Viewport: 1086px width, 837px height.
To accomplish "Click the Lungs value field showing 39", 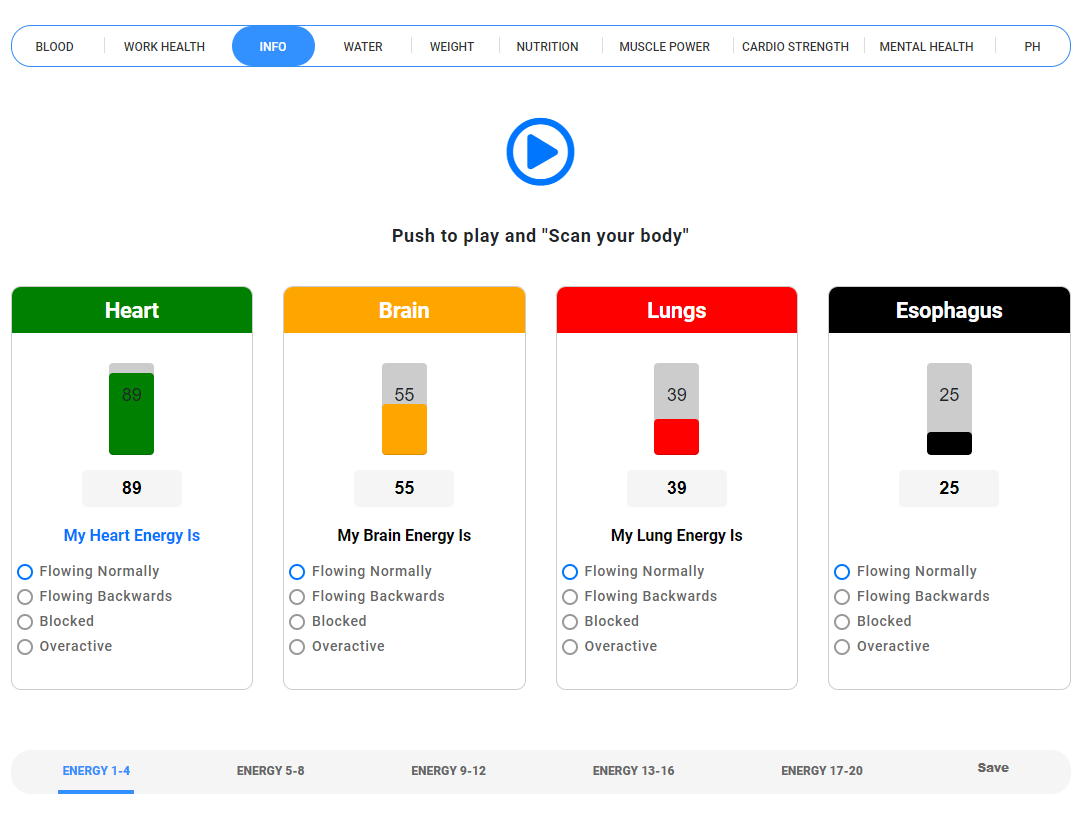I will 676,488.
